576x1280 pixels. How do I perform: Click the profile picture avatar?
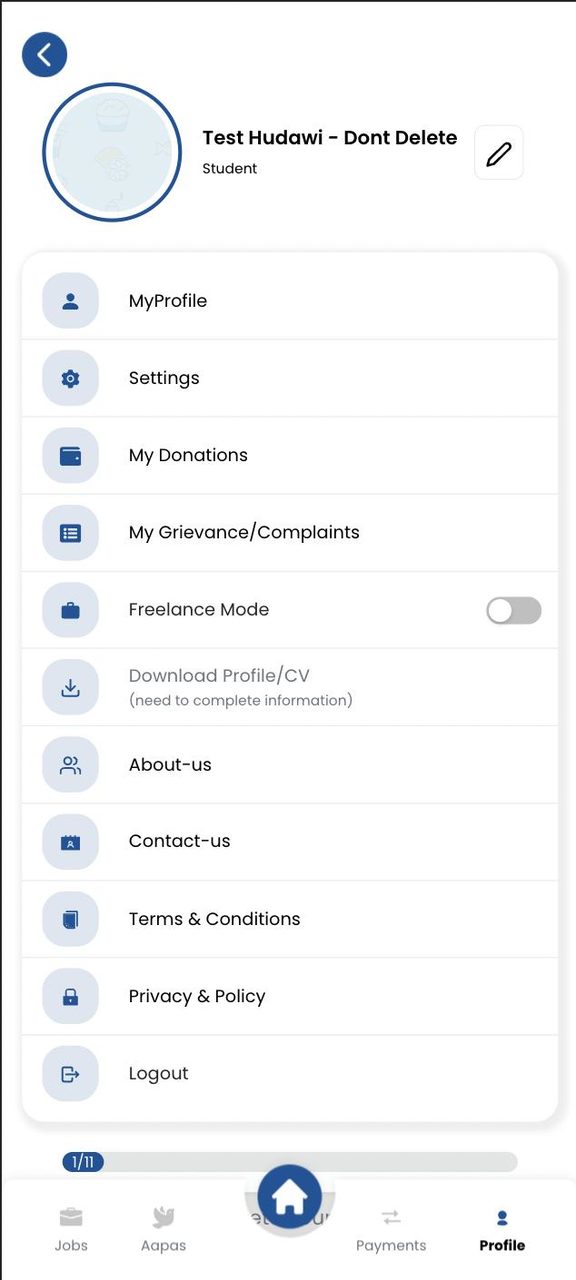pos(112,152)
